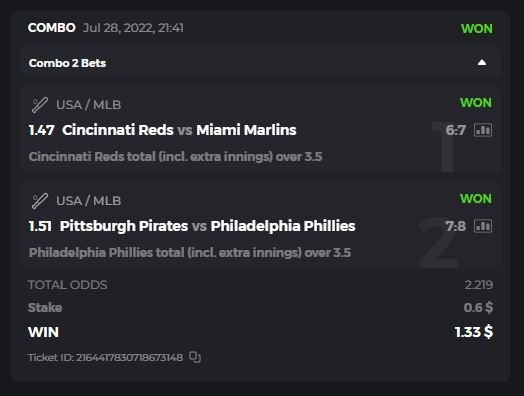Click the Combo 2 Bets header
This screenshot has width=524, height=396.
point(260,63)
